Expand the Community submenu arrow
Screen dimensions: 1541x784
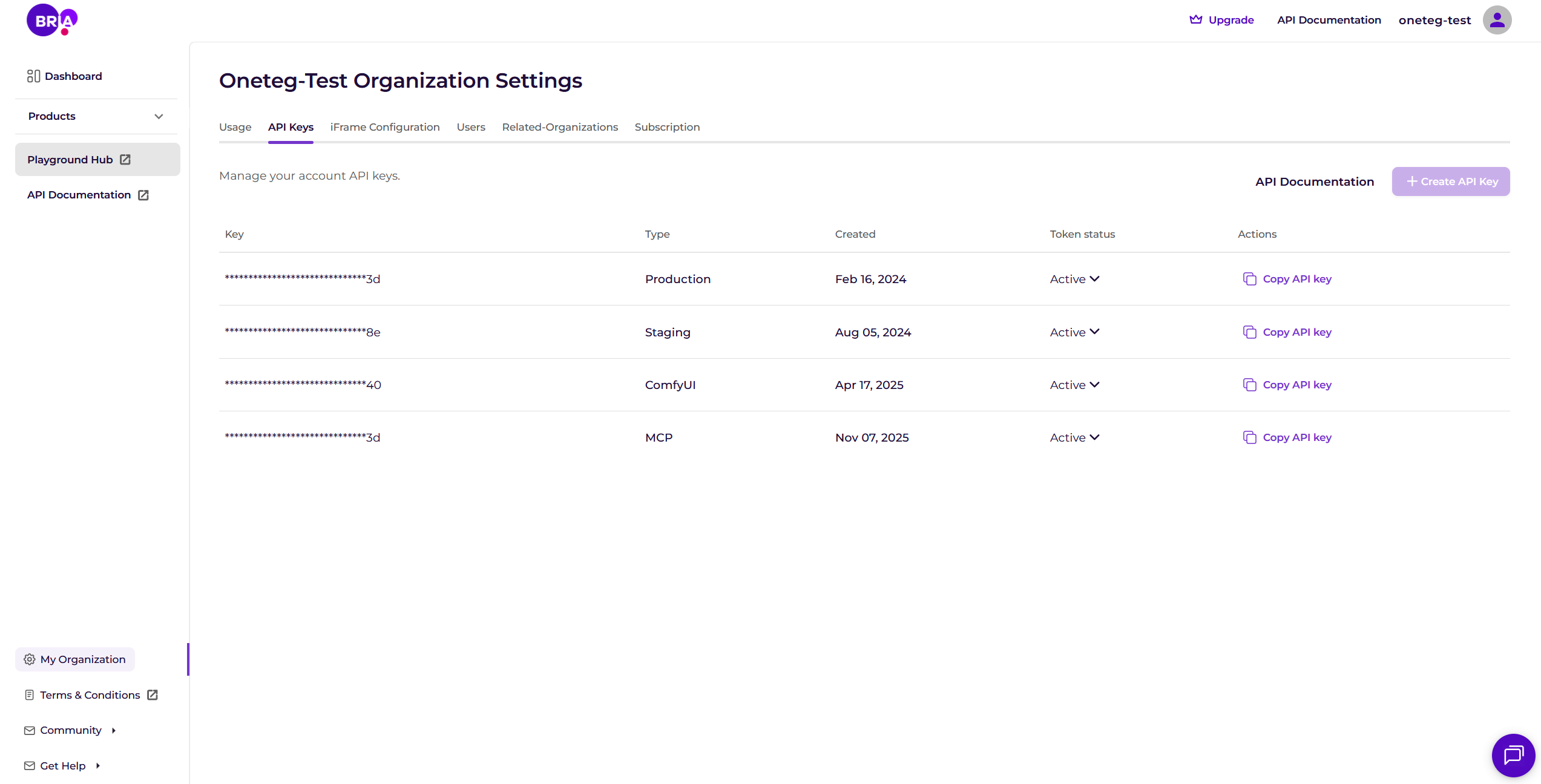pos(113,730)
